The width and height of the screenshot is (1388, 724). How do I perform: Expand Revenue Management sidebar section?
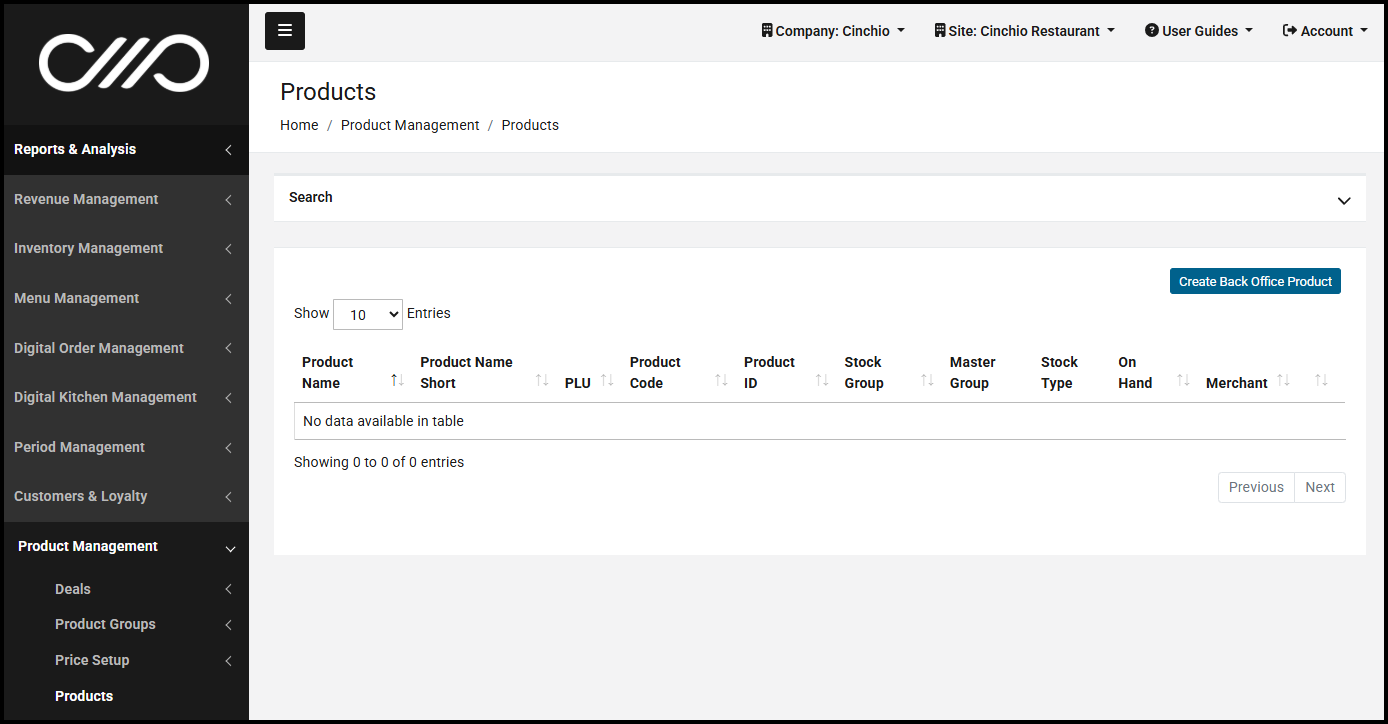click(124, 199)
